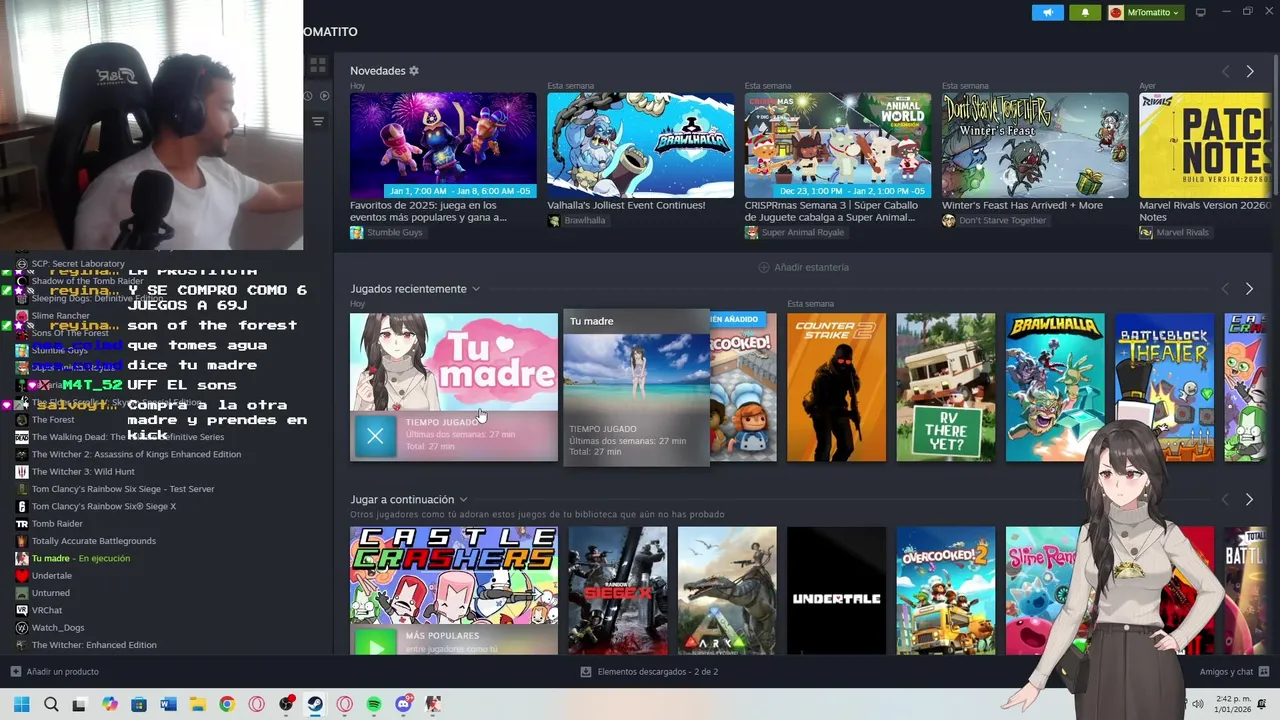Open the Novedades settings gear
Viewport: 1280px width, 720px height.
[414, 71]
